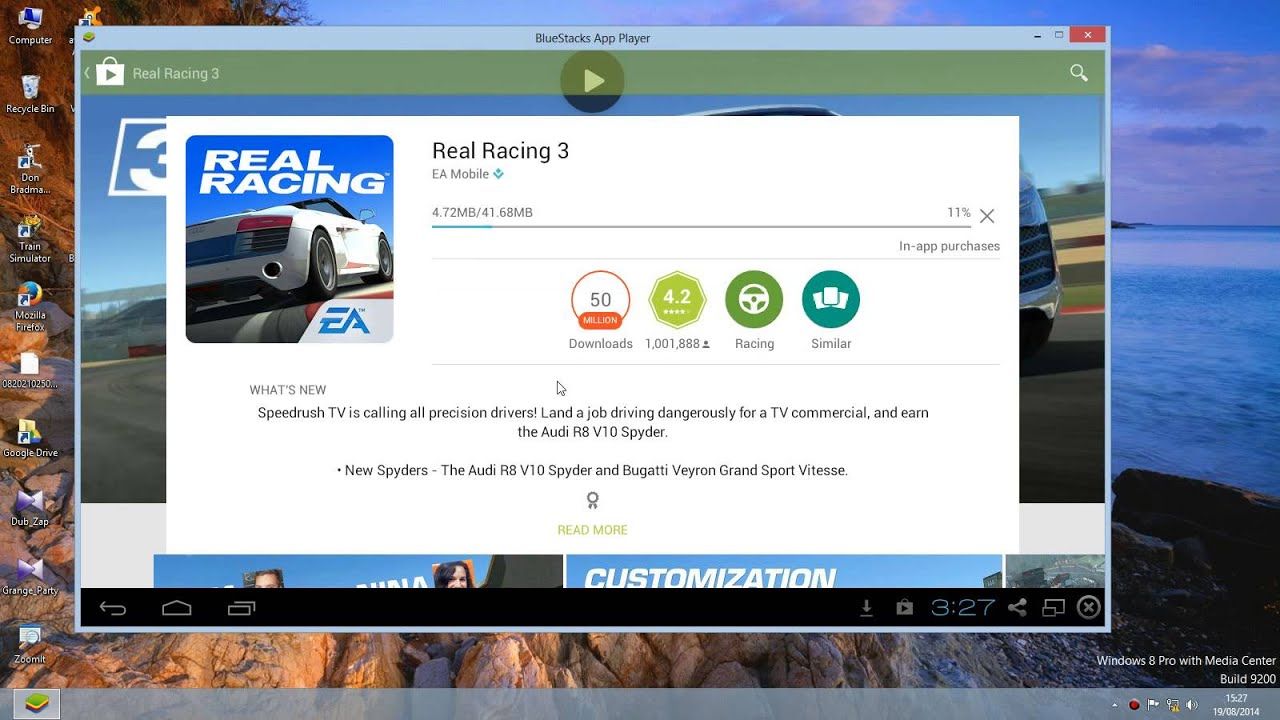The image size is (1280, 720).
Task: Click BlueStacks button on Windows taskbar
Action: (36, 703)
